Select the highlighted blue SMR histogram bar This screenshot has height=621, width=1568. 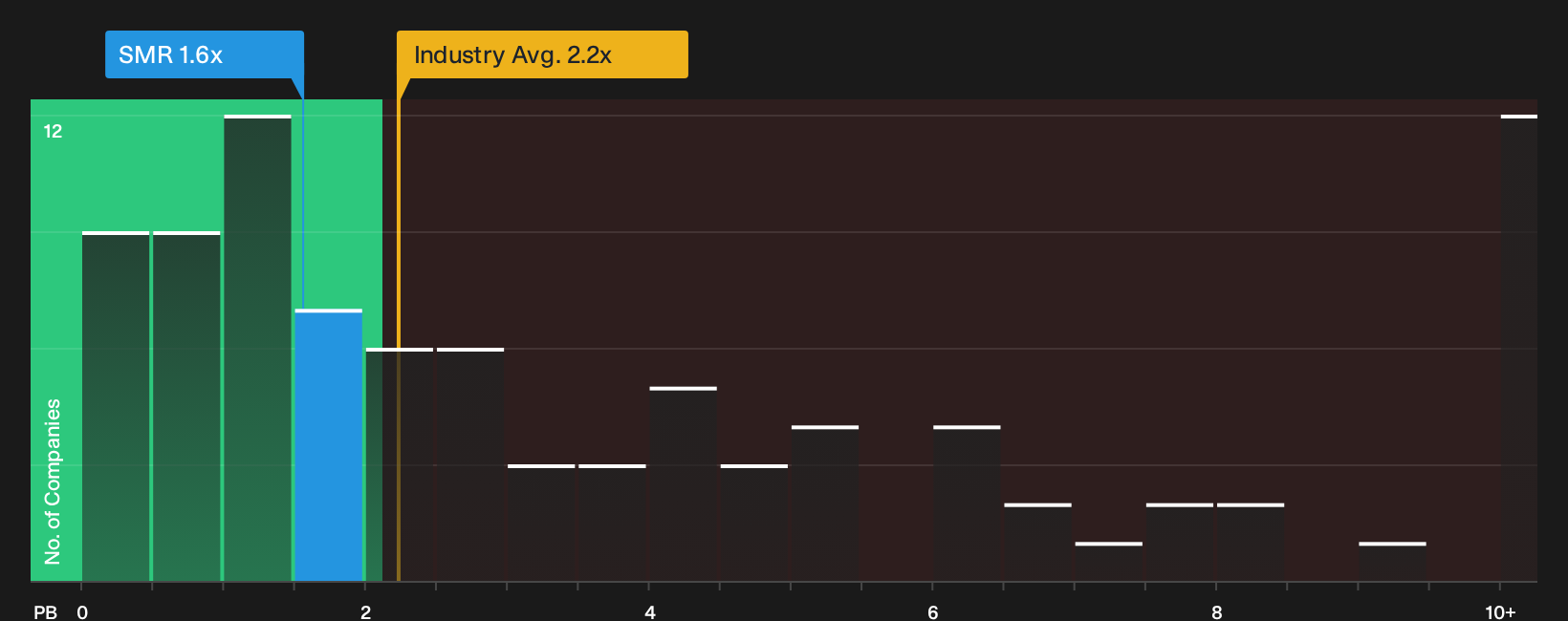click(329, 445)
